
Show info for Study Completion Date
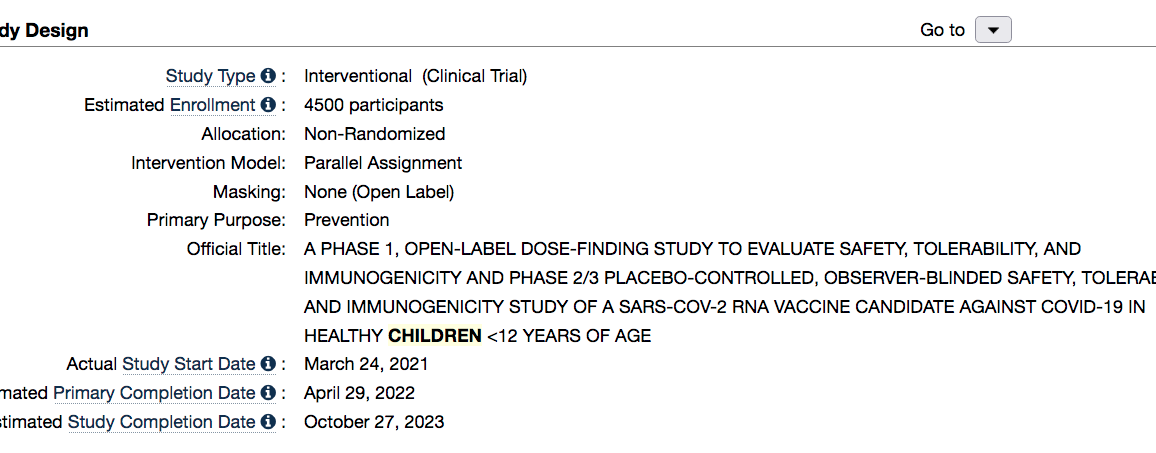tap(268, 421)
